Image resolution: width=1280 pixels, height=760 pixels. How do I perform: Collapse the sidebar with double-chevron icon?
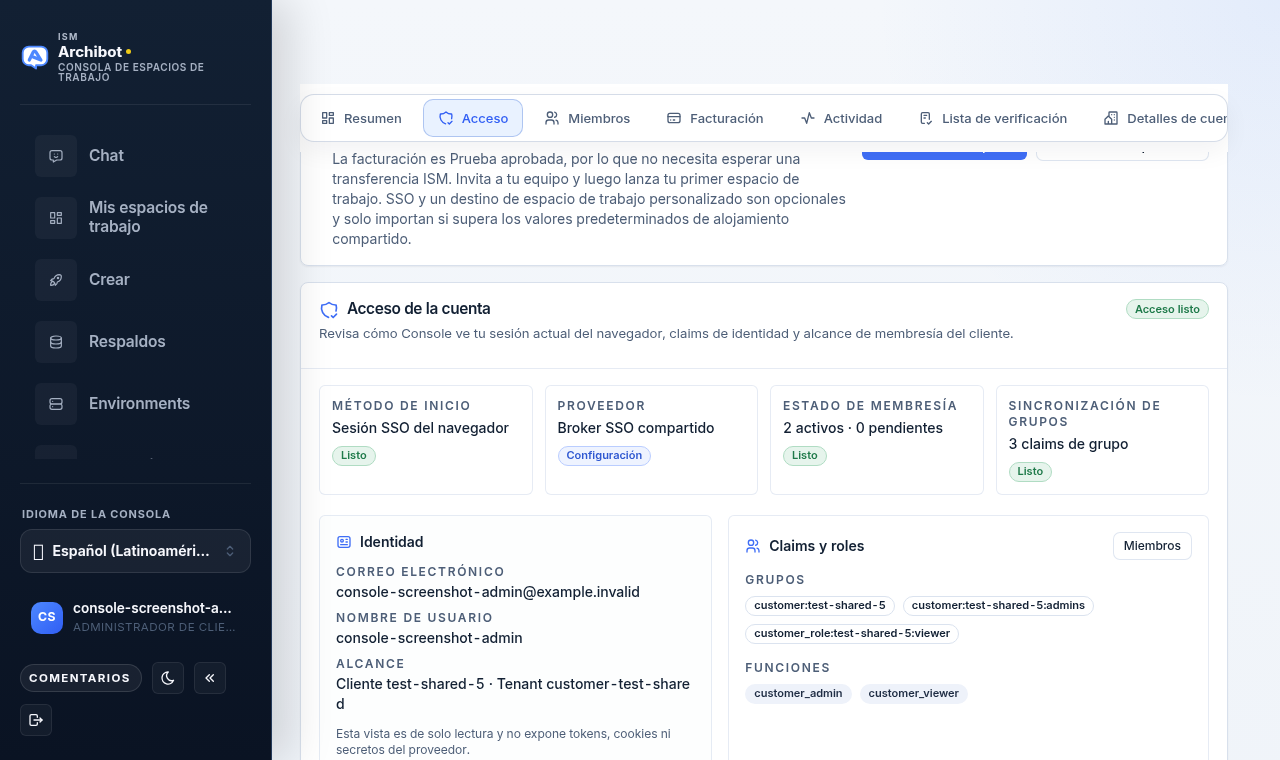210,678
